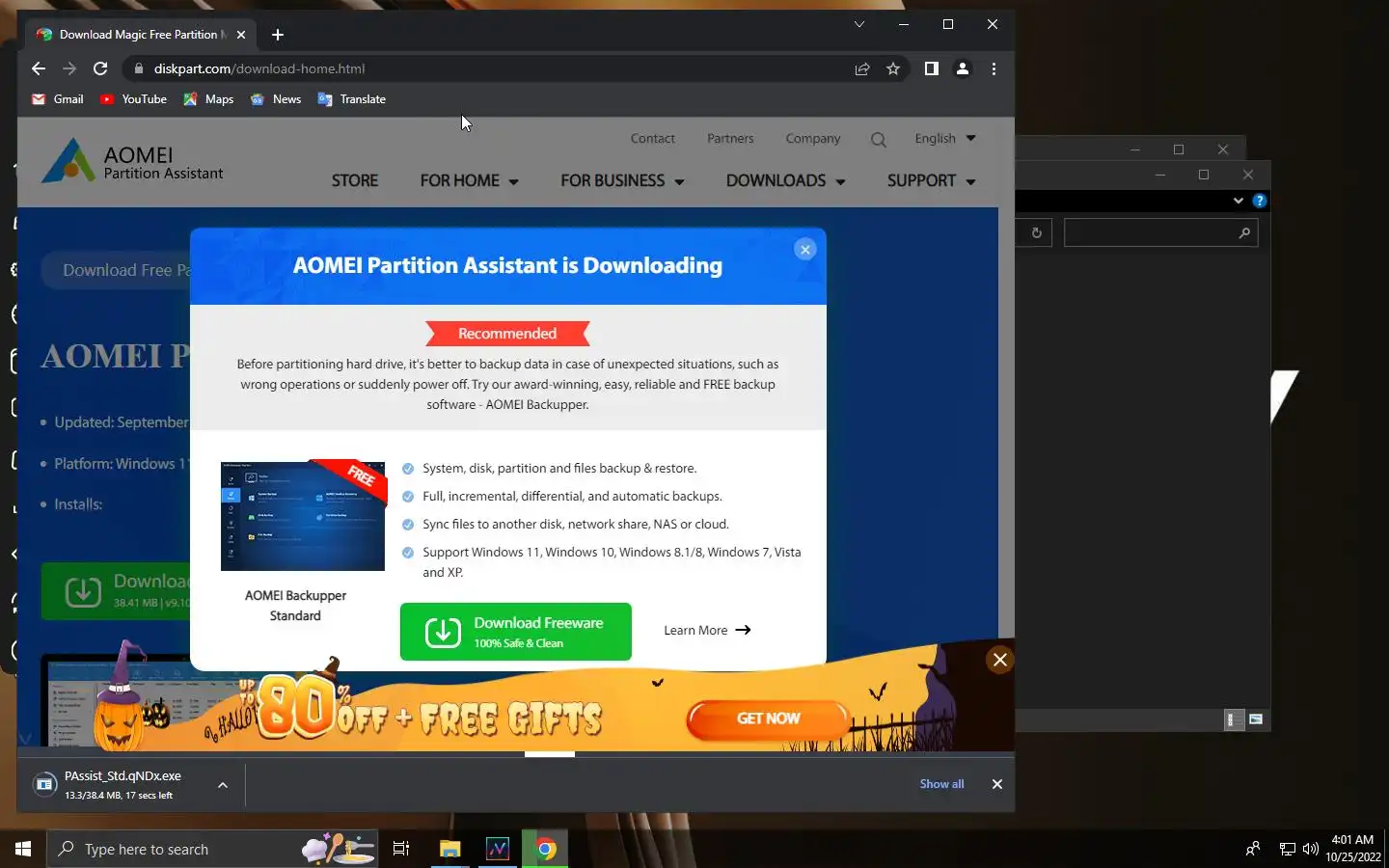The width and height of the screenshot is (1389, 868).
Task: Open File Explorer from taskbar
Action: coord(449,849)
